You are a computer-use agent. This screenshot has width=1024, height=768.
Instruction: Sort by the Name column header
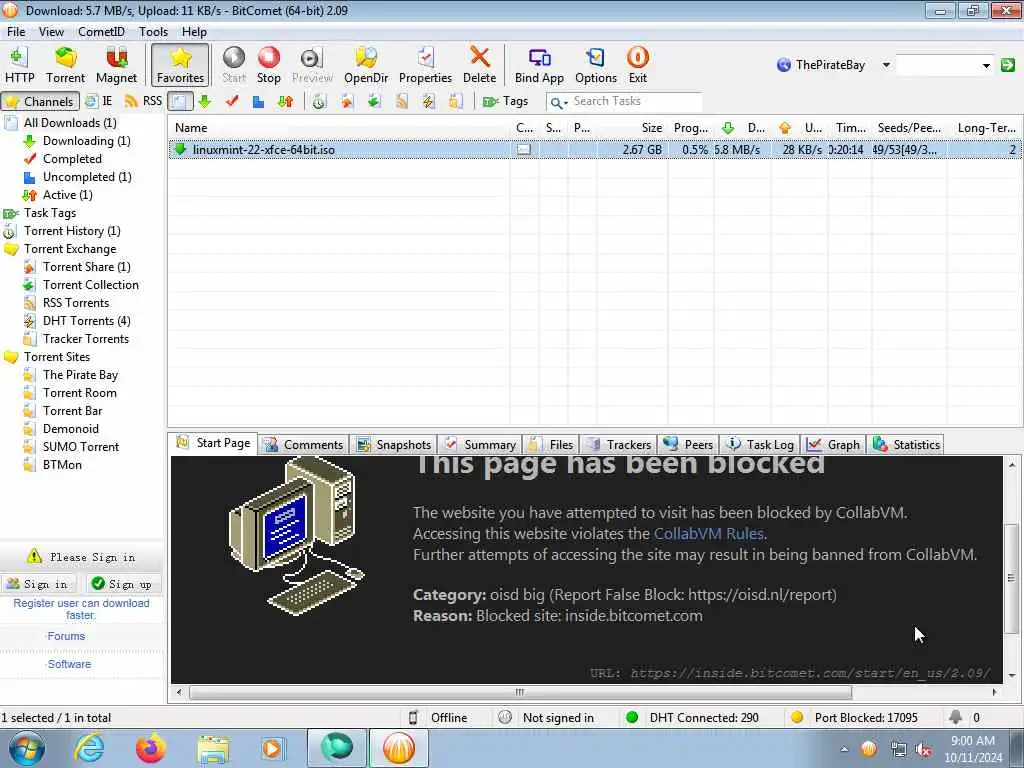coord(340,128)
